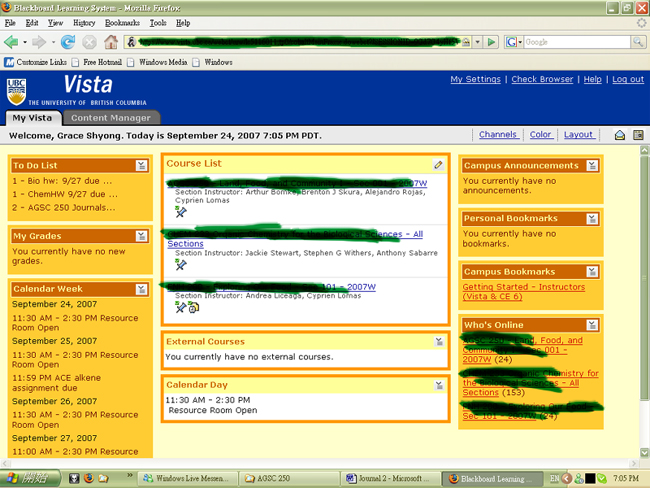Screen dimensions: 650x488
Task: Open the browser Help menu
Action: [183, 23]
